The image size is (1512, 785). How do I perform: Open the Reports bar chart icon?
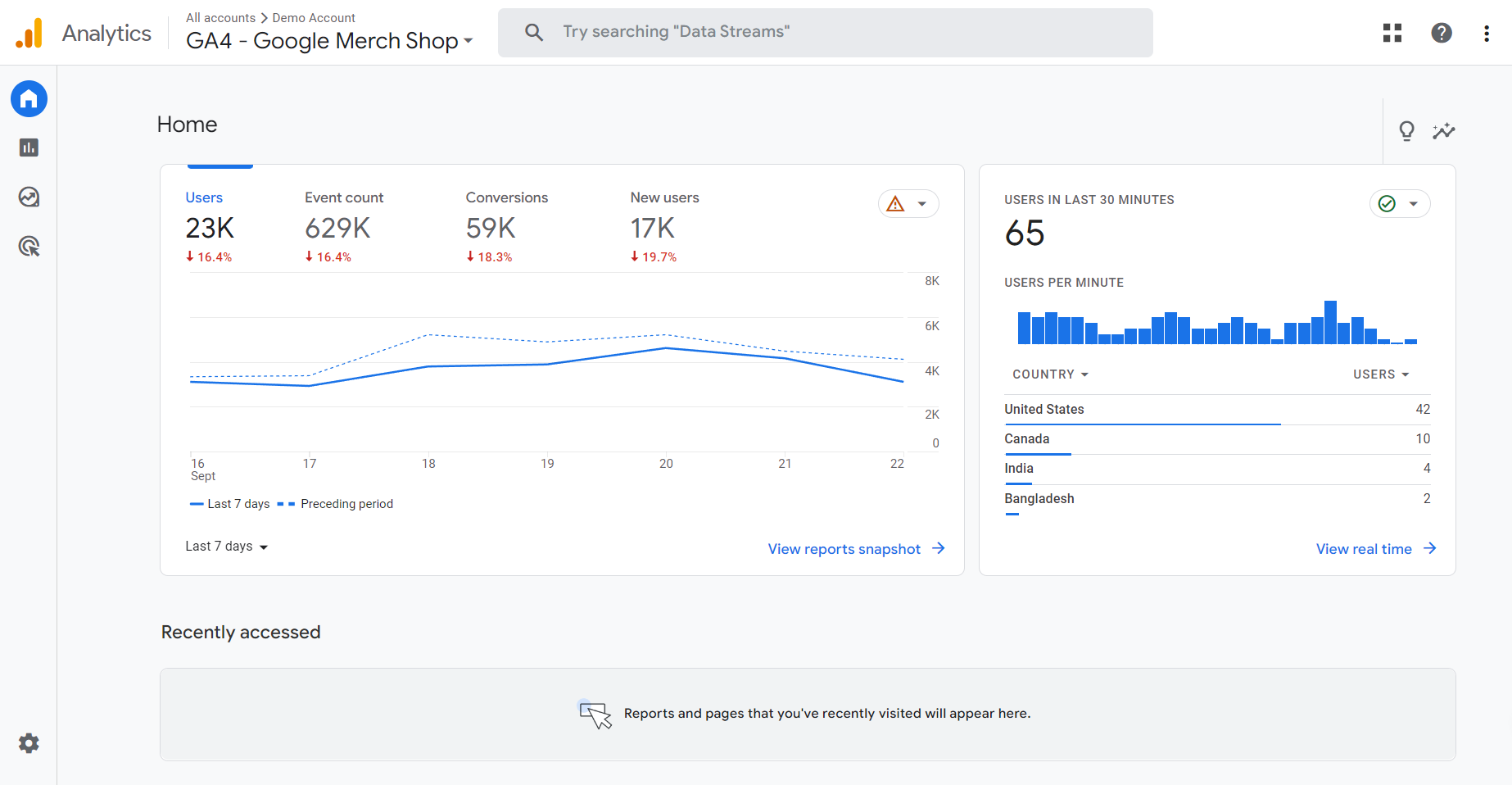29,147
